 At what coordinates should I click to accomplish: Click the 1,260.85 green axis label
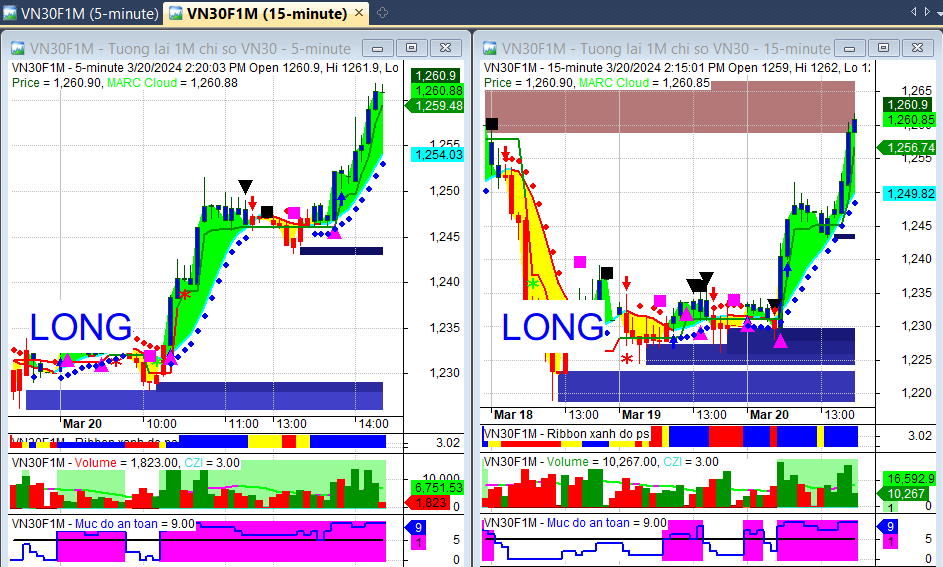click(x=910, y=120)
